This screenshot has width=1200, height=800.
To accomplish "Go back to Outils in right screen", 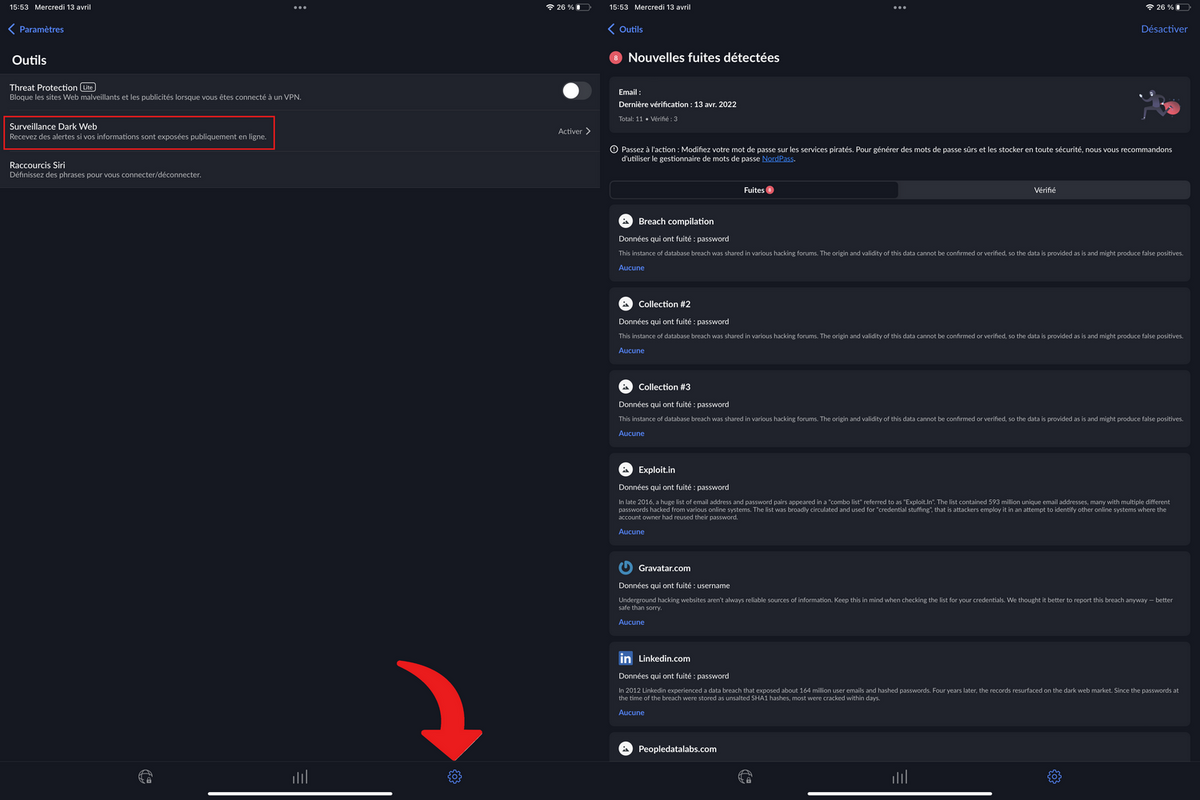I will tap(627, 30).
